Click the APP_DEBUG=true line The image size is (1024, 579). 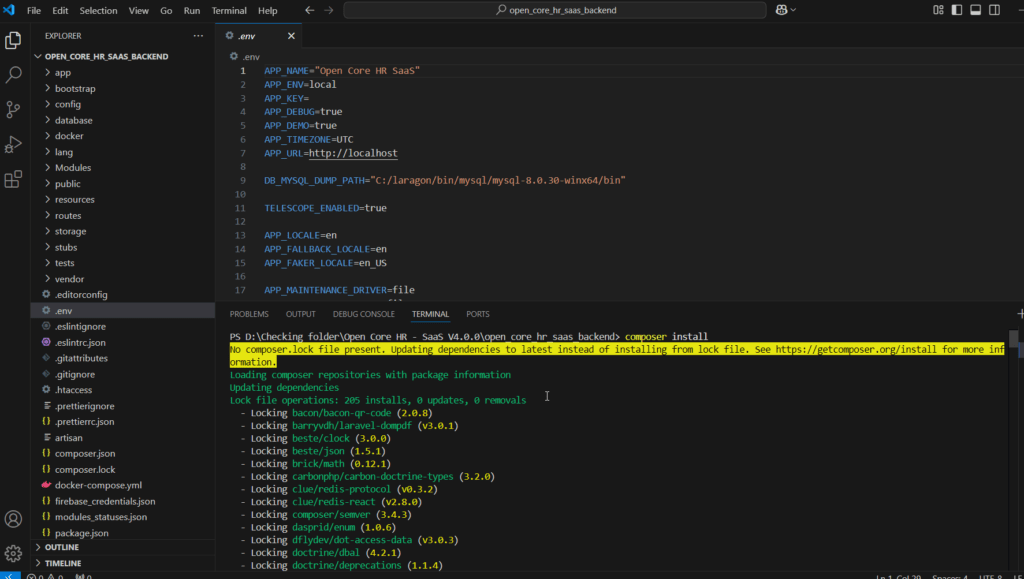[x=303, y=112]
